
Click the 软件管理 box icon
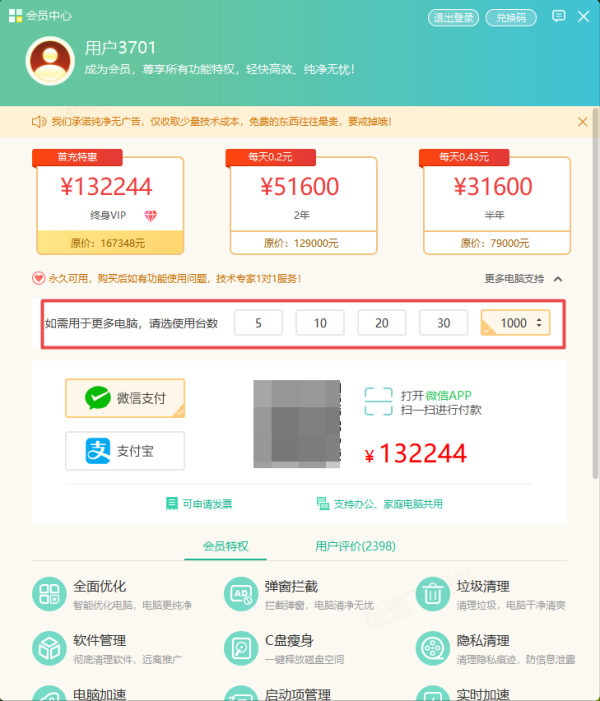click(49, 648)
